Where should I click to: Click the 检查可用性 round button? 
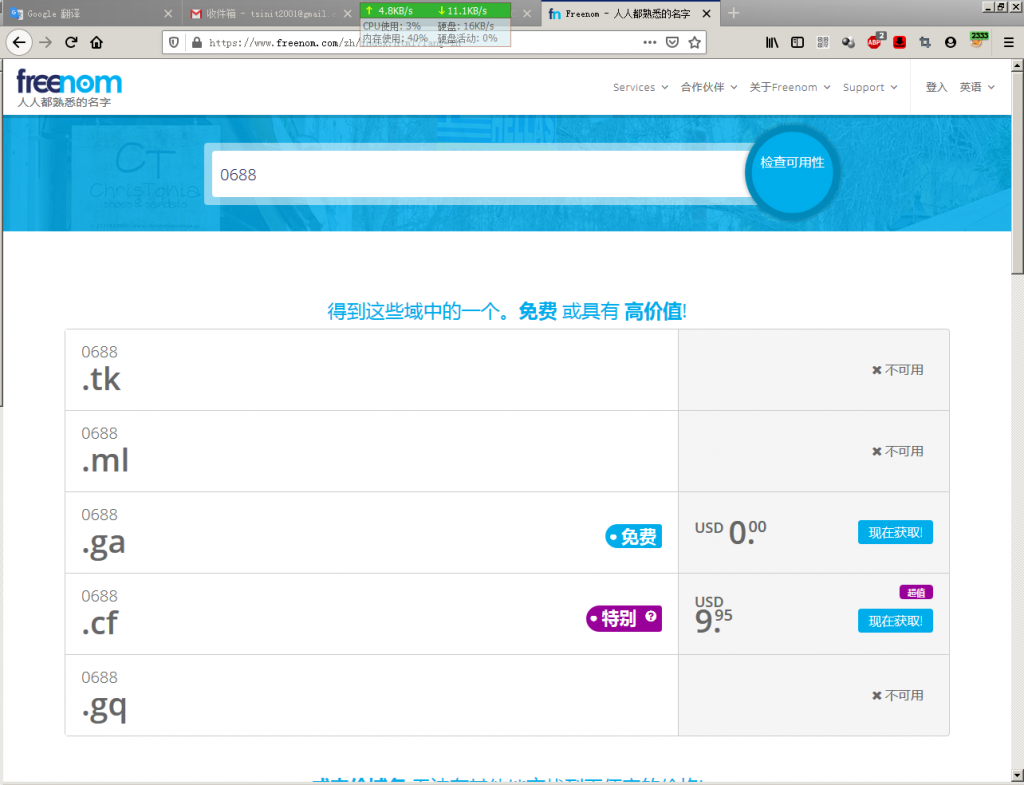tap(792, 170)
